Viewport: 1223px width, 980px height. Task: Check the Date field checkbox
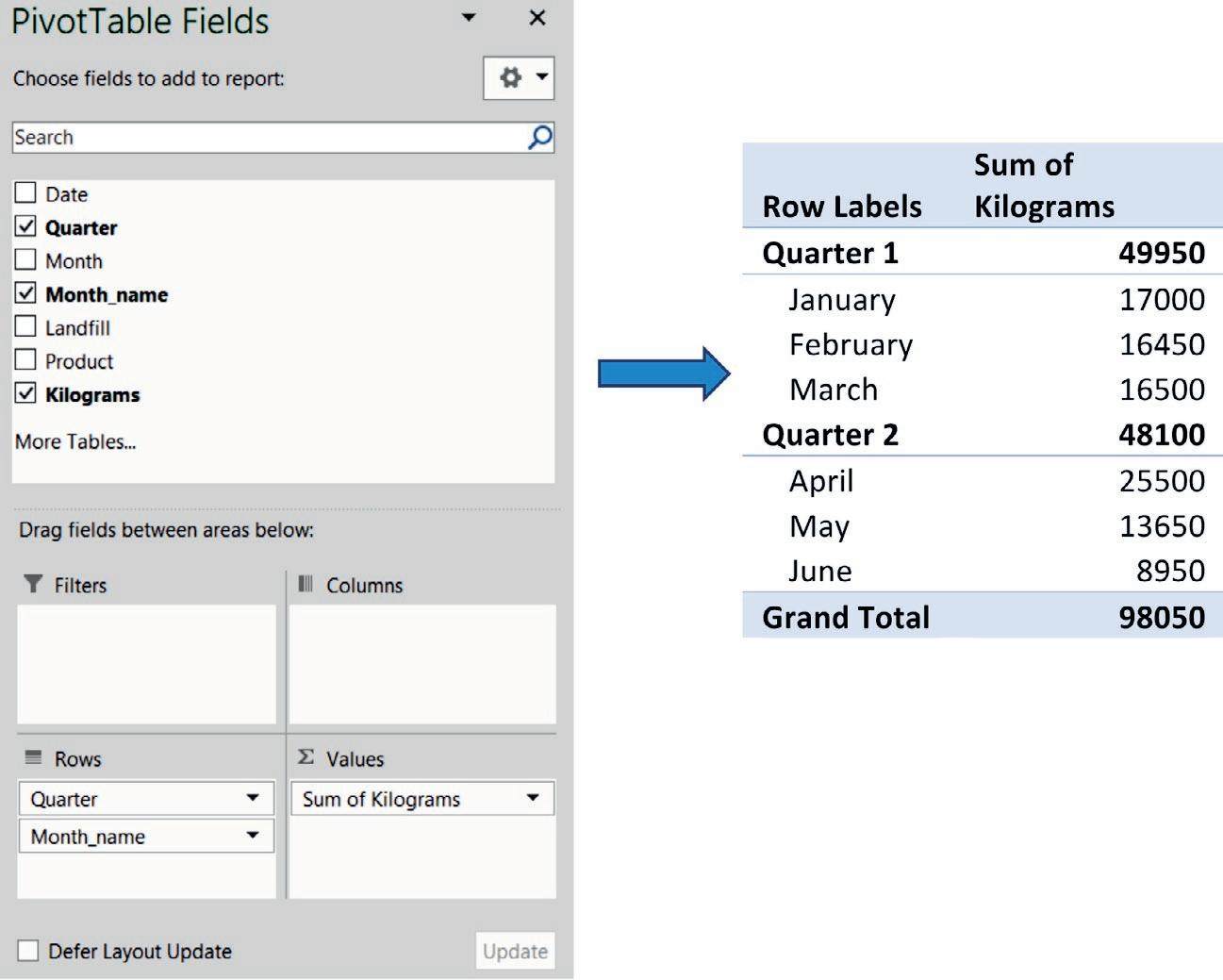click(x=25, y=193)
